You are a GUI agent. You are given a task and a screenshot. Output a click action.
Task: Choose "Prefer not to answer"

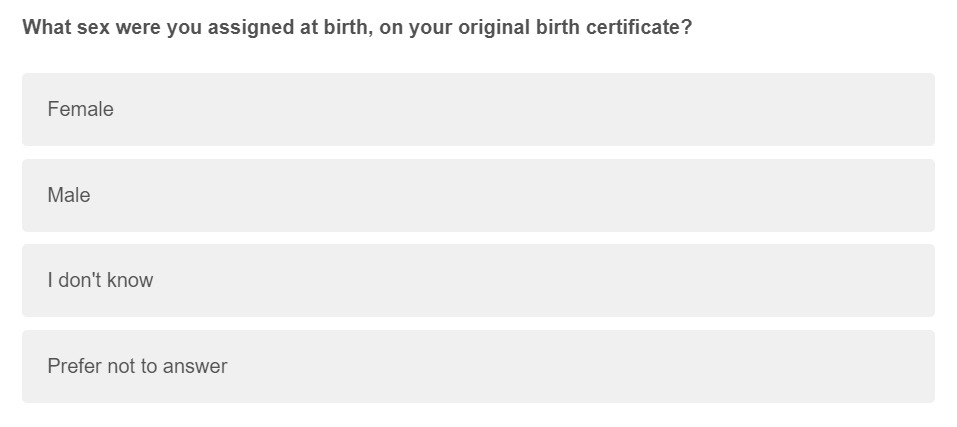pos(478,366)
